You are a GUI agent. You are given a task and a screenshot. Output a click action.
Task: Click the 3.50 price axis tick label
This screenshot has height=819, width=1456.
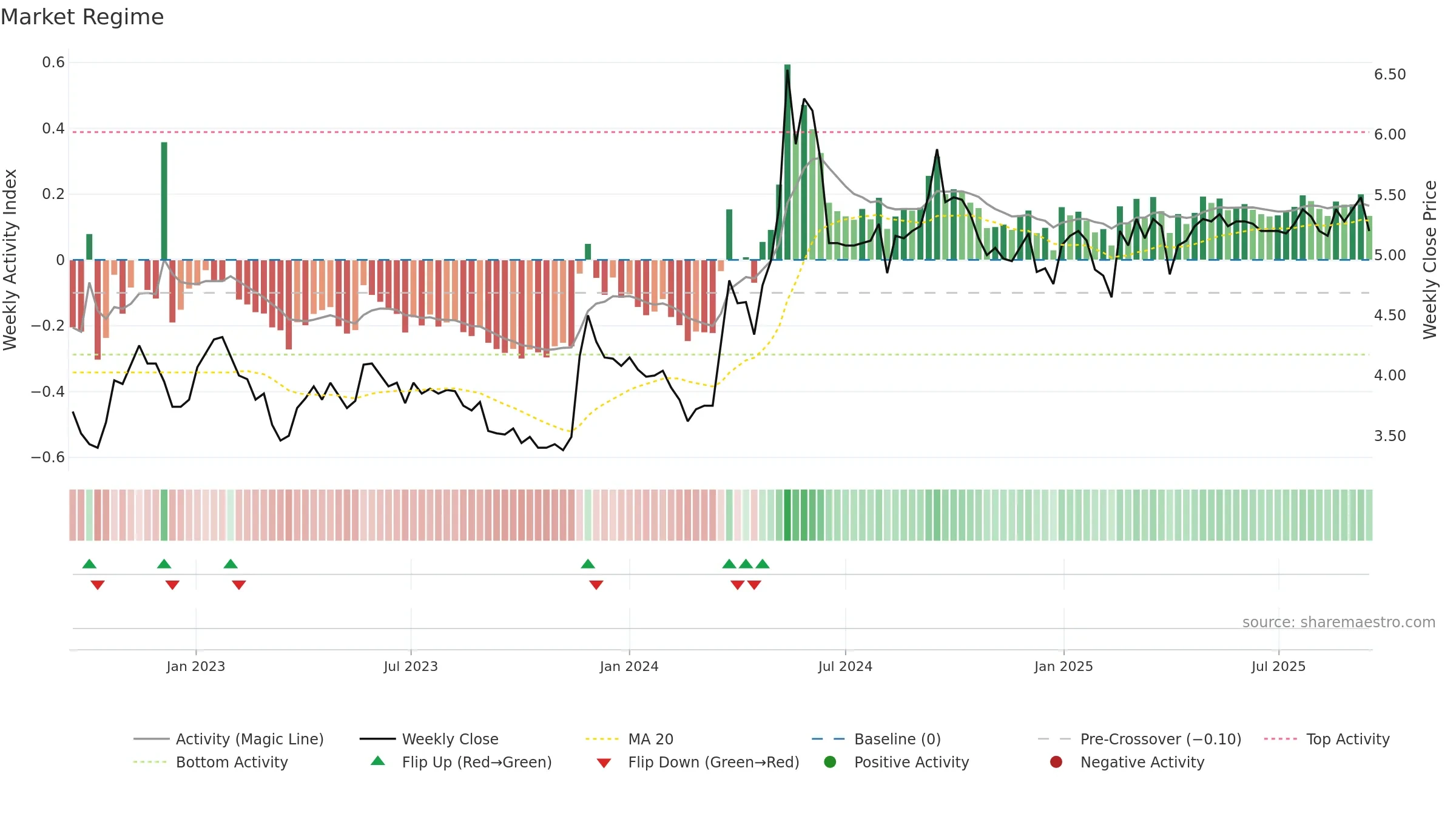point(1390,436)
